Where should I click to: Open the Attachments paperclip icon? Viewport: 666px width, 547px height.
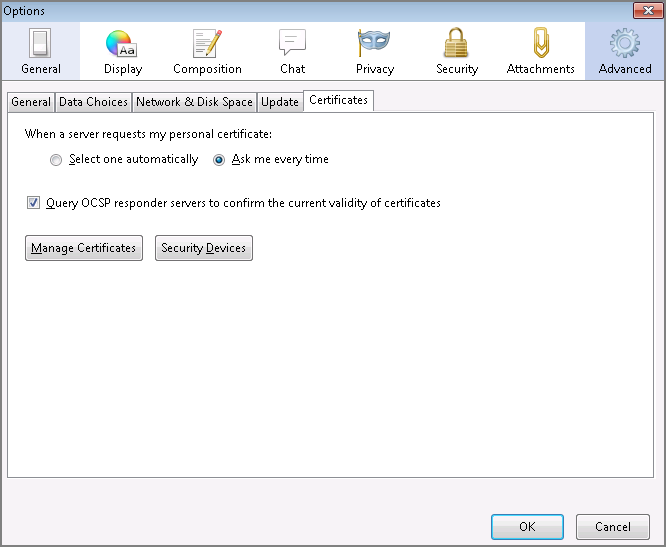tap(541, 42)
